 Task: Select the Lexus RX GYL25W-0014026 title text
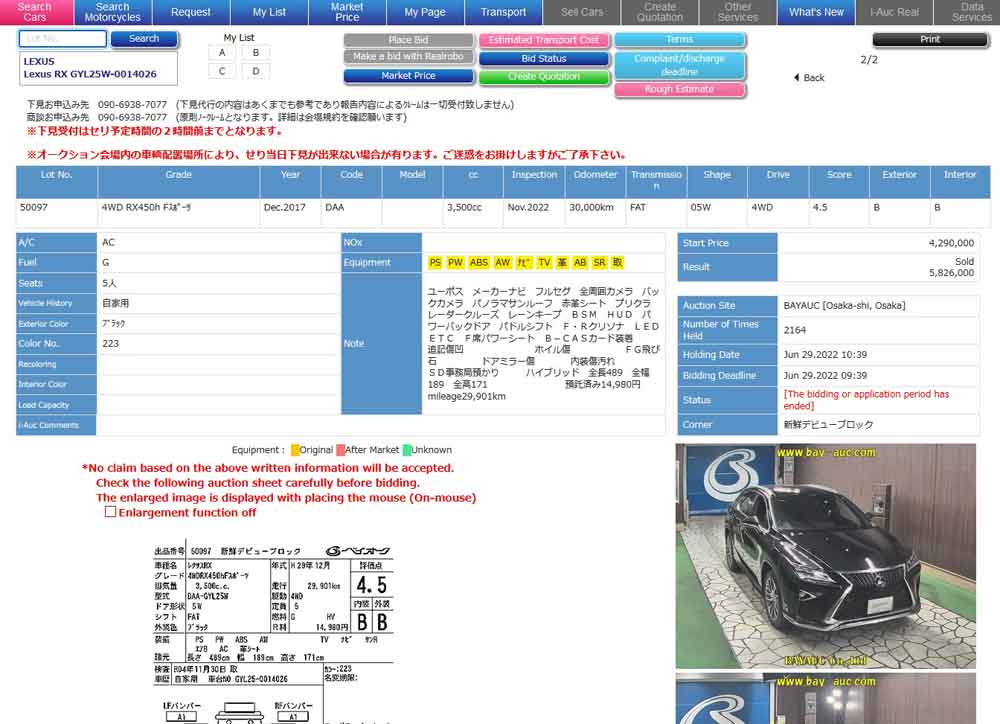90,74
